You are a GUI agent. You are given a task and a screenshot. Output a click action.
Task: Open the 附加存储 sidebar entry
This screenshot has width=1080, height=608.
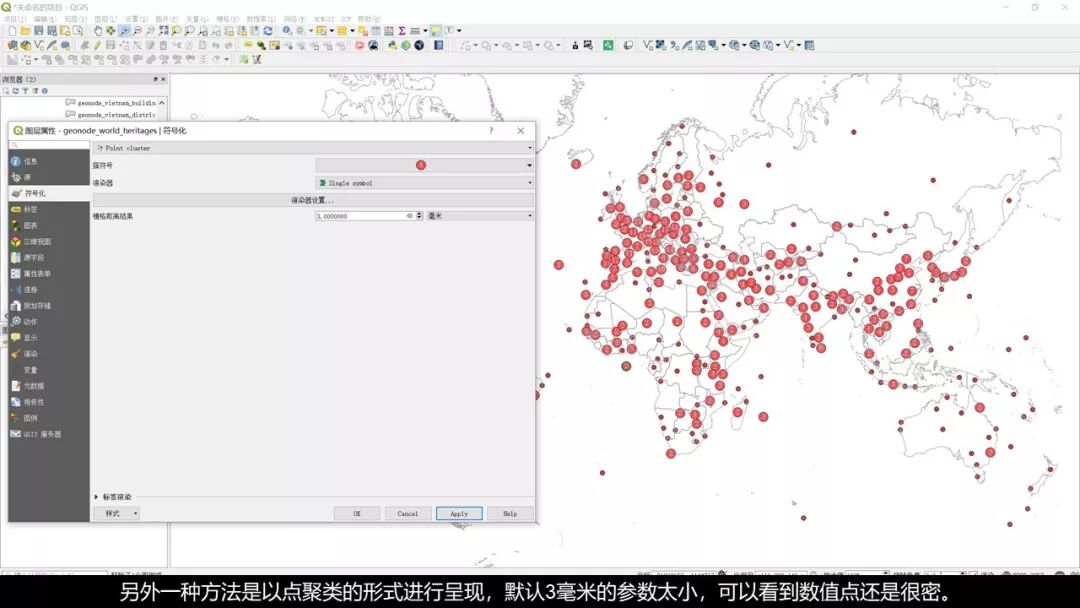49,306
